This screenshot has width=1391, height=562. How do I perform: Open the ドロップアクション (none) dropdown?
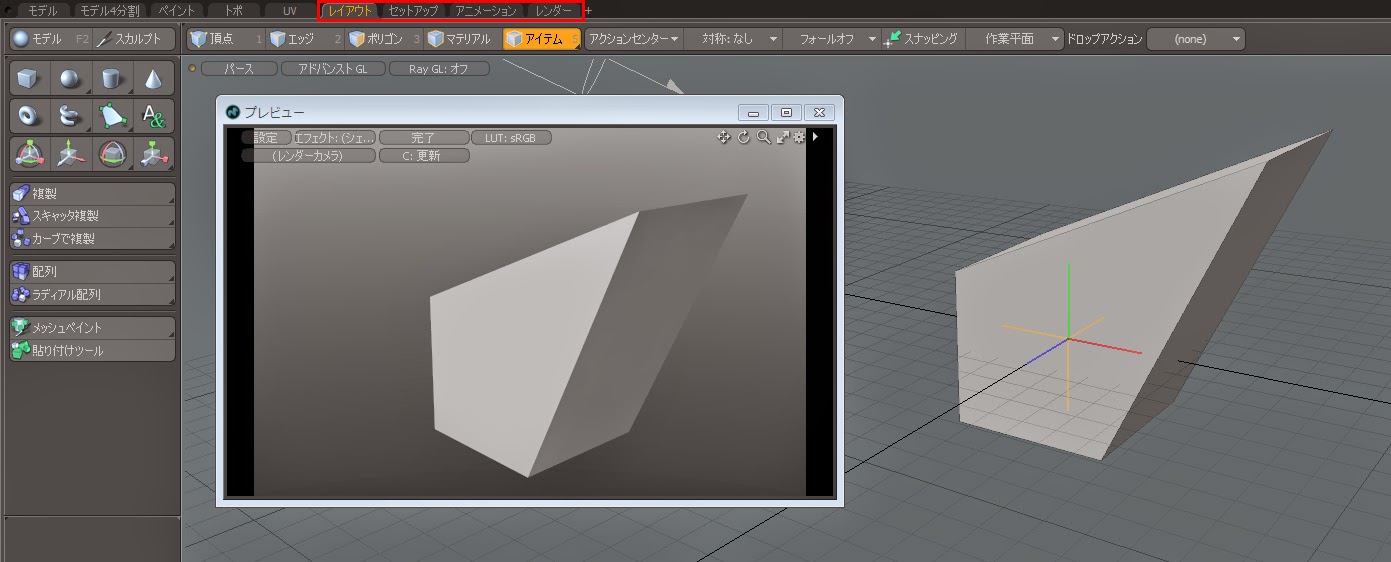pyautogui.click(x=1195, y=39)
